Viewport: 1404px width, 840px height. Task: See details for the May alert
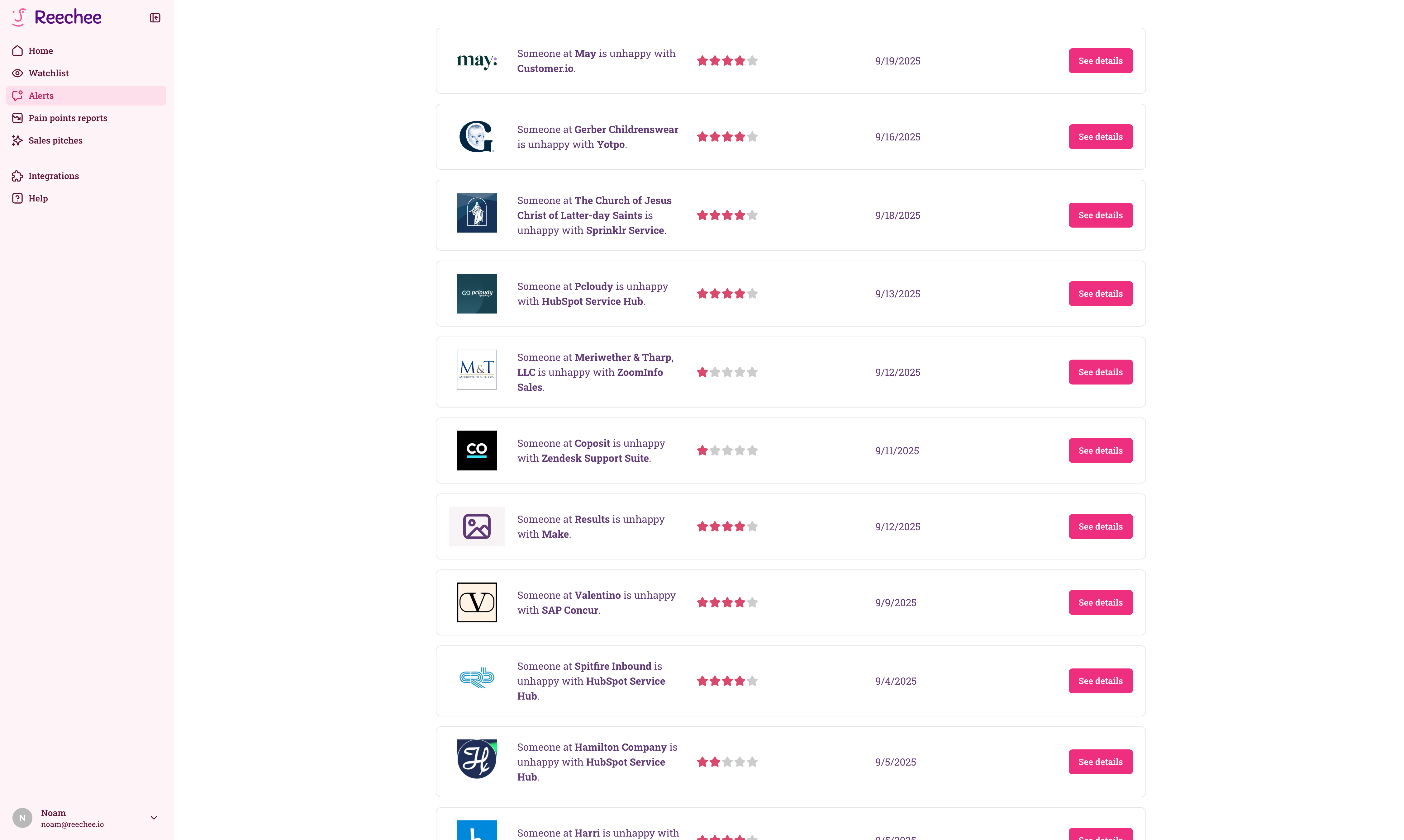[x=1100, y=61]
